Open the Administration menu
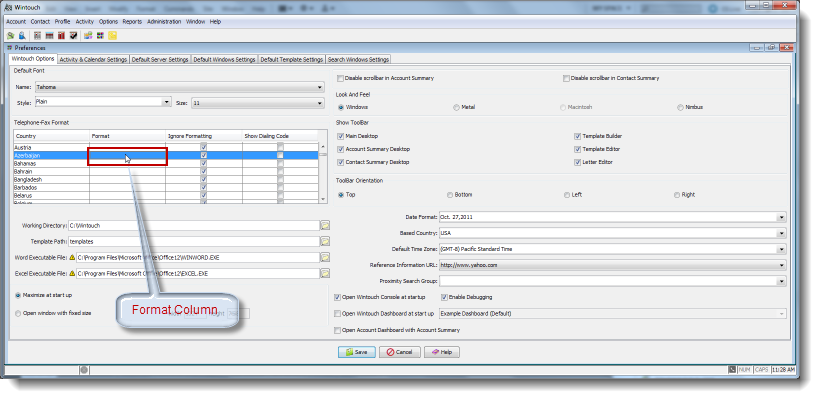 point(164,21)
